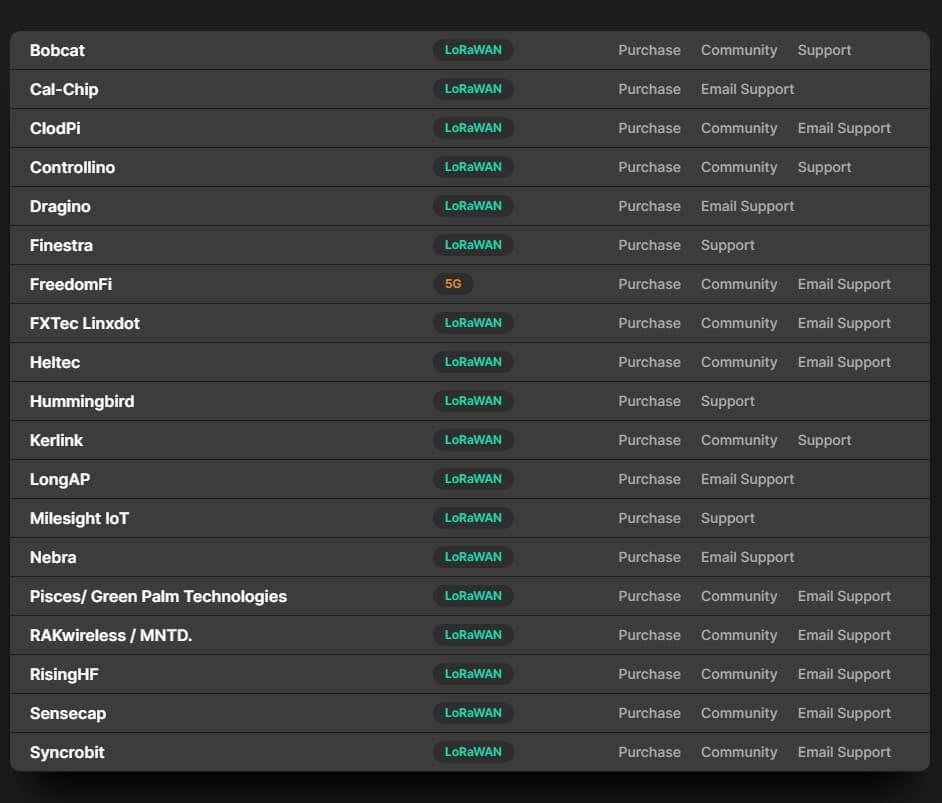942x803 pixels.
Task: Open RAKwireless / MNTD. Community link
Action: click(x=739, y=636)
